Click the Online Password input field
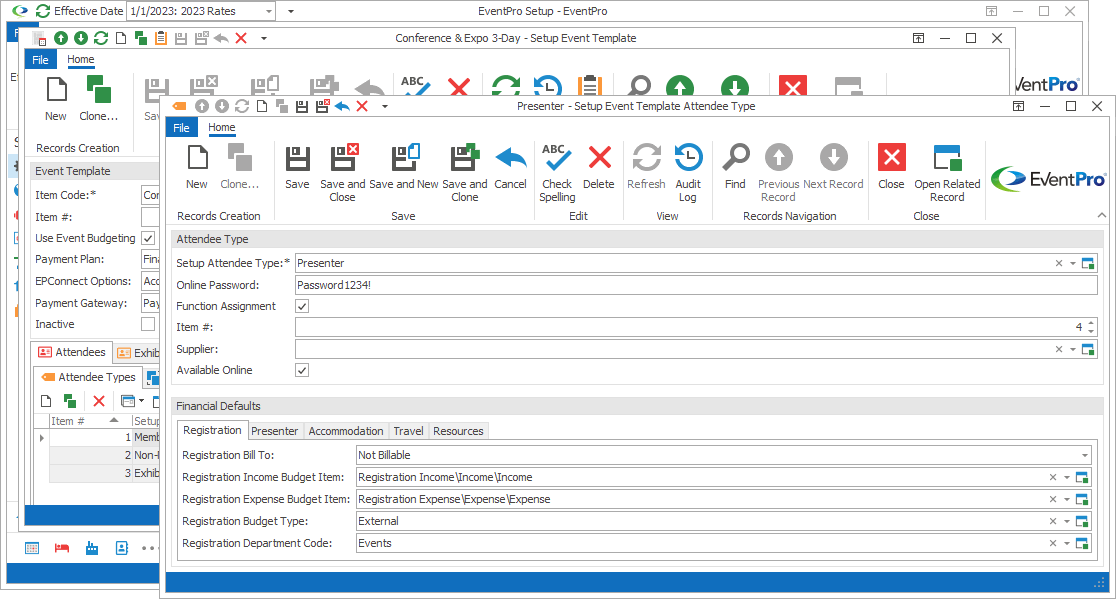 click(696, 285)
